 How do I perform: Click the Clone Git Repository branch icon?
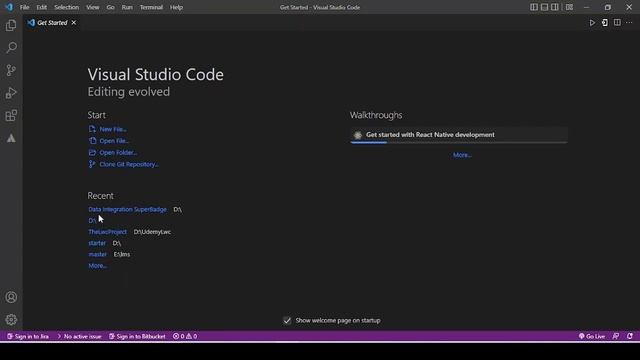(92, 164)
